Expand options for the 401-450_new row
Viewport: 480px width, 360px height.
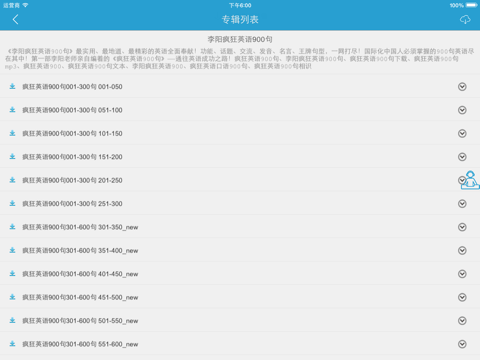[x=462, y=274]
